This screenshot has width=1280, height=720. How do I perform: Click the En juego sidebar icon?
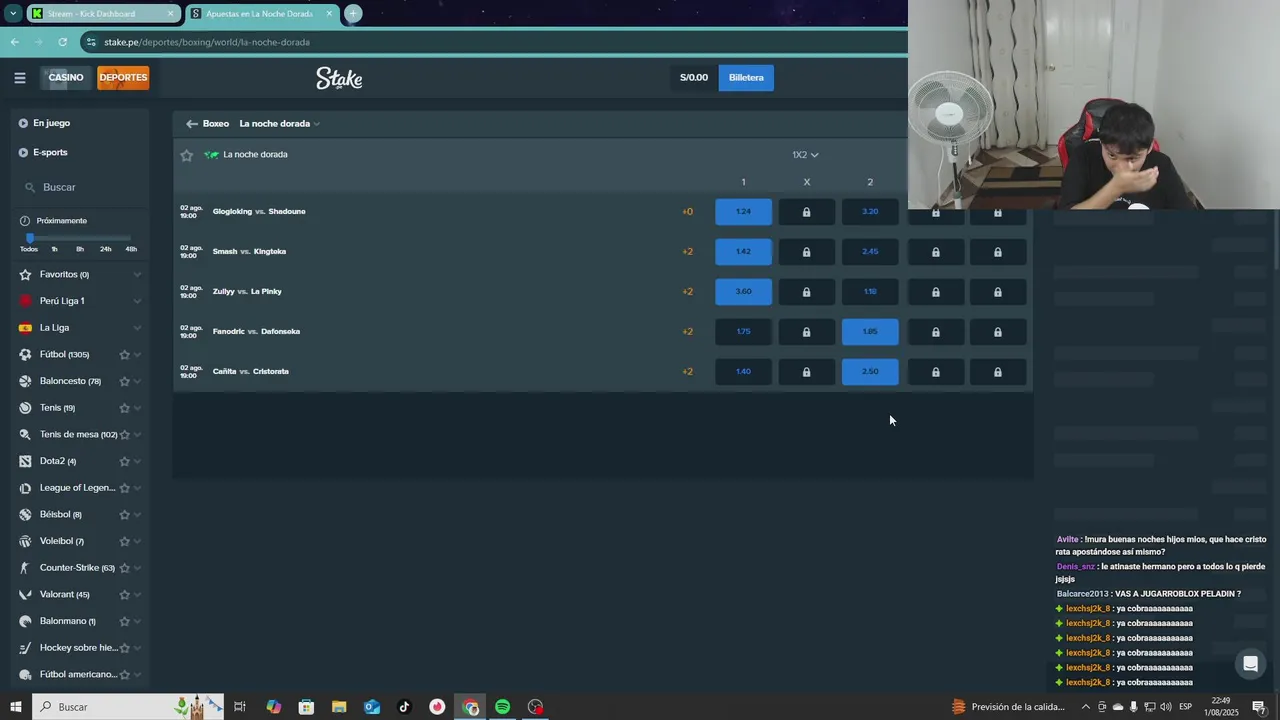pyautogui.click(x=23, y=123)
